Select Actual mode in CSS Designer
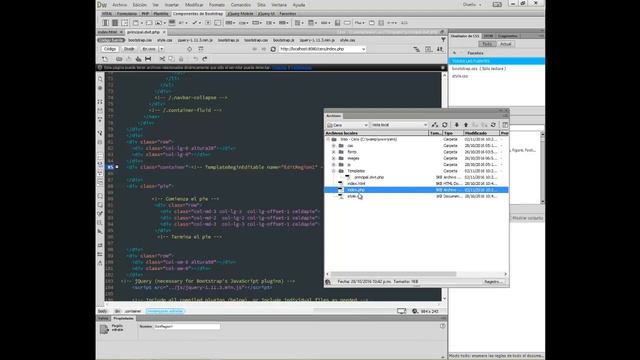640x360 pixels. 505,44
